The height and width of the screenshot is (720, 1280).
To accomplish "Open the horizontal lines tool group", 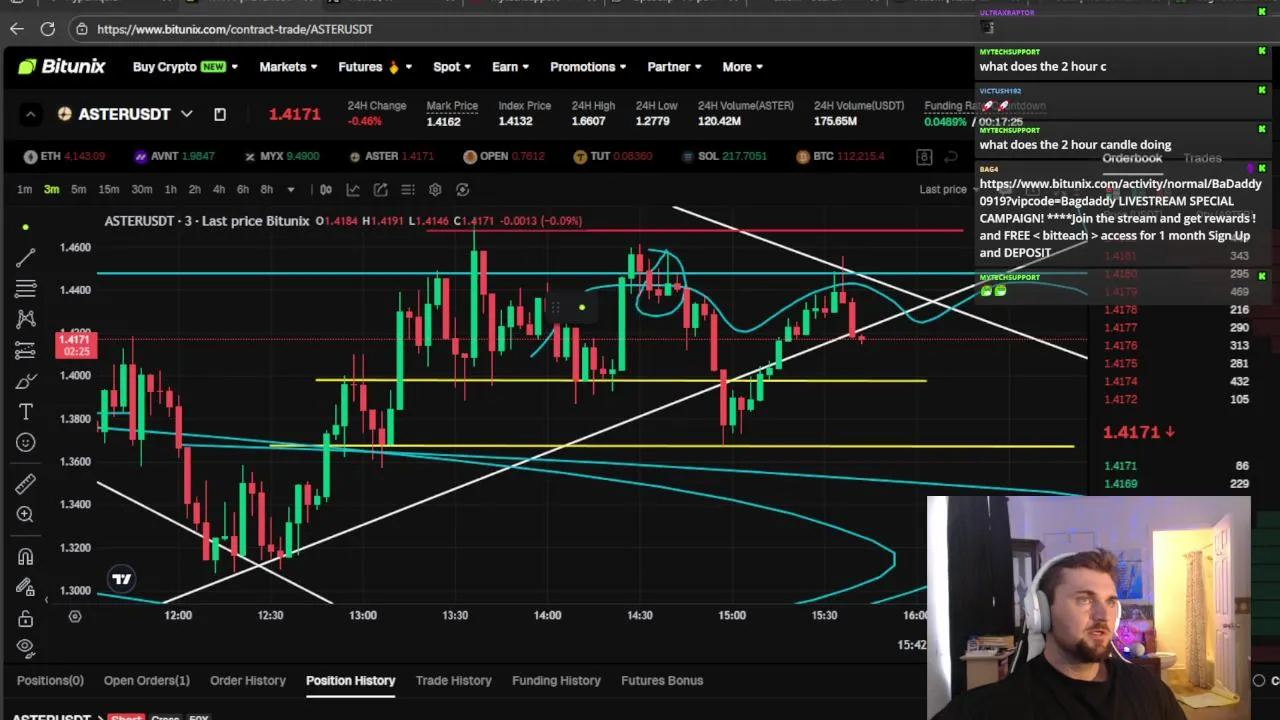I will (x=26, y=289).
